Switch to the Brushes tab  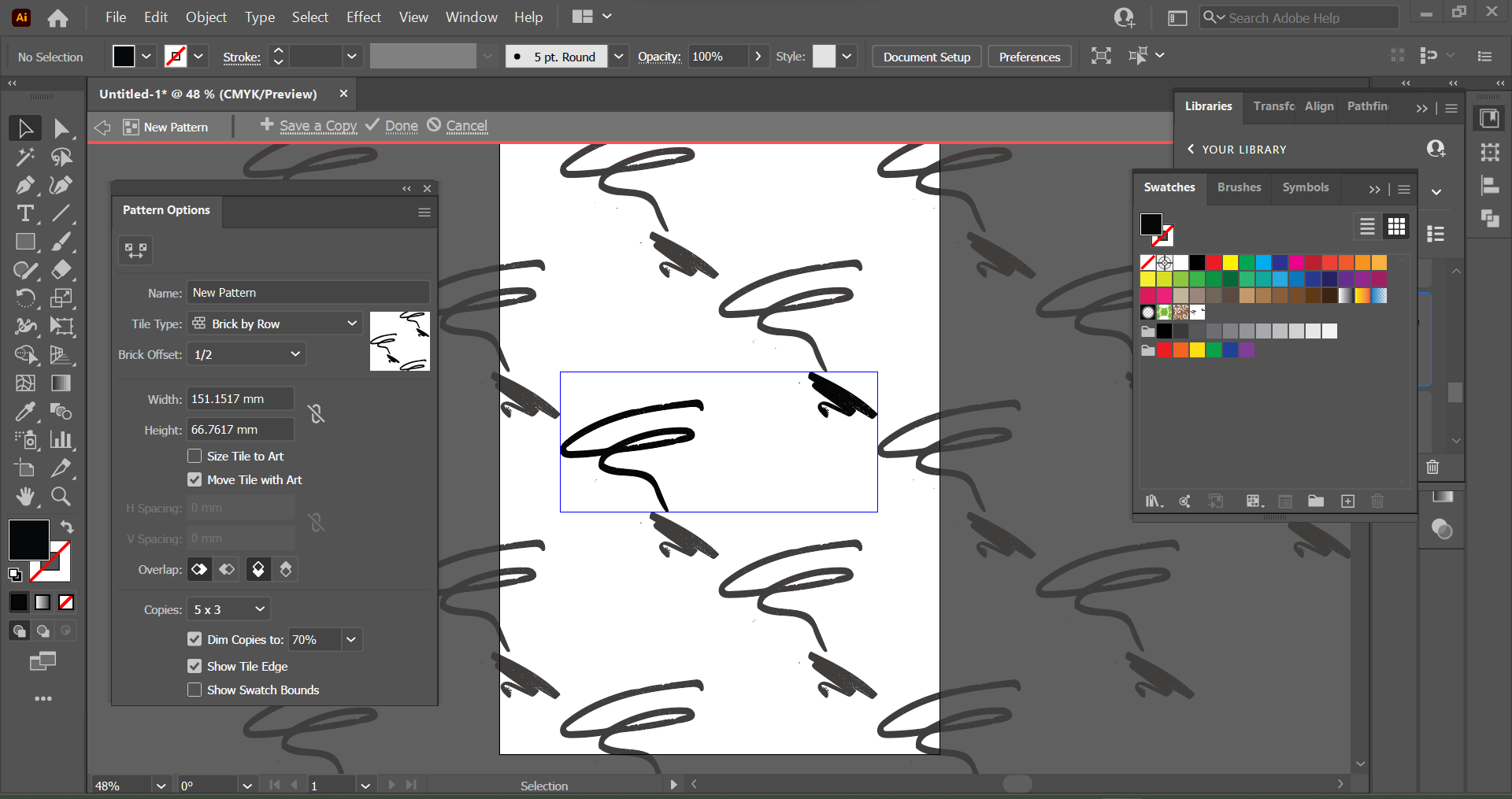[1239, 187]
